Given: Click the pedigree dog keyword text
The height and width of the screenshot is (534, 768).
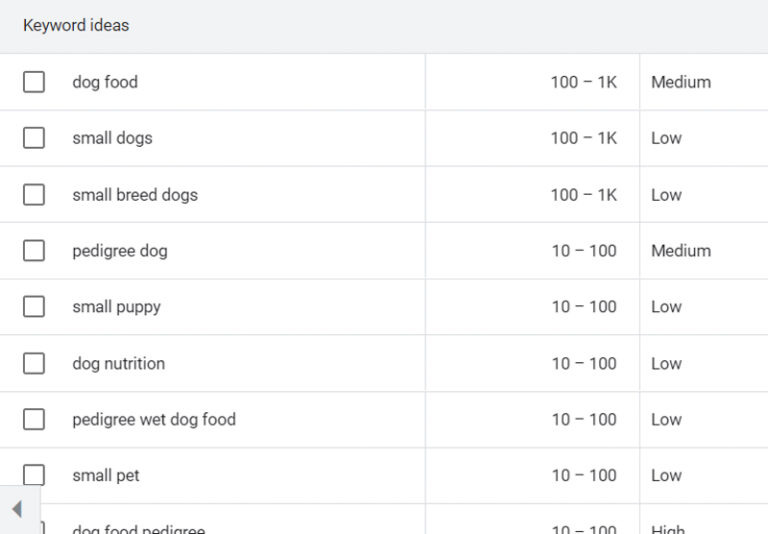Looking at the screenshot, I should pyautogui.click(x=120, y=251).
